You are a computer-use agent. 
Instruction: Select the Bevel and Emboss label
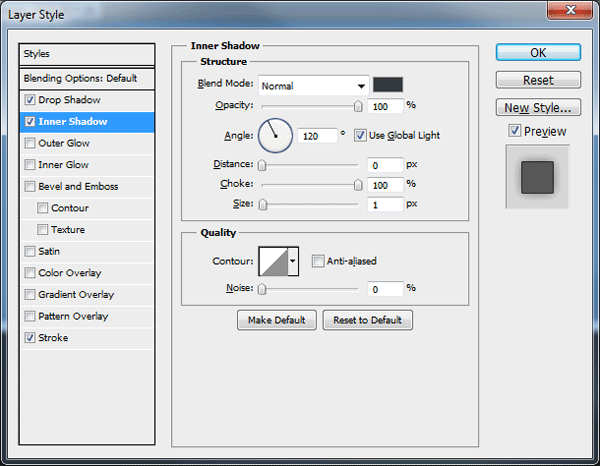[x=78, y=186]
